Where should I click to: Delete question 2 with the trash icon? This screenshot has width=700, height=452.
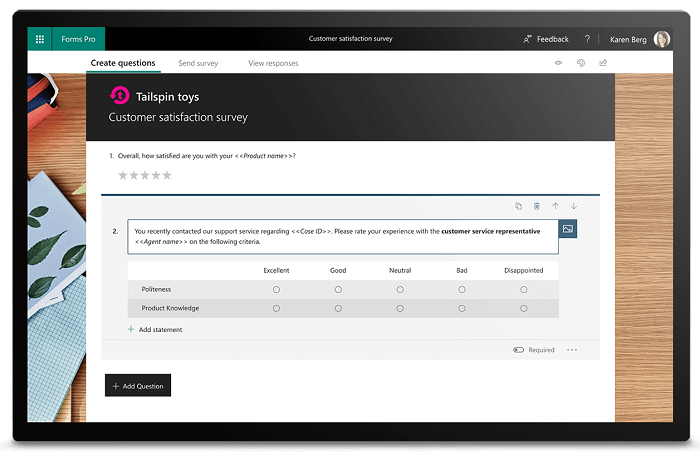pos(537,206)
